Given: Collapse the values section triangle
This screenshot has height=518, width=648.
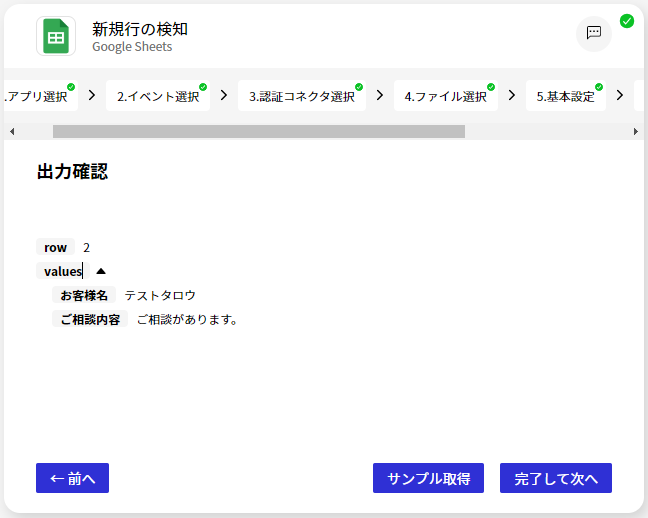Looking at the screenshot, I should (101, 271).
